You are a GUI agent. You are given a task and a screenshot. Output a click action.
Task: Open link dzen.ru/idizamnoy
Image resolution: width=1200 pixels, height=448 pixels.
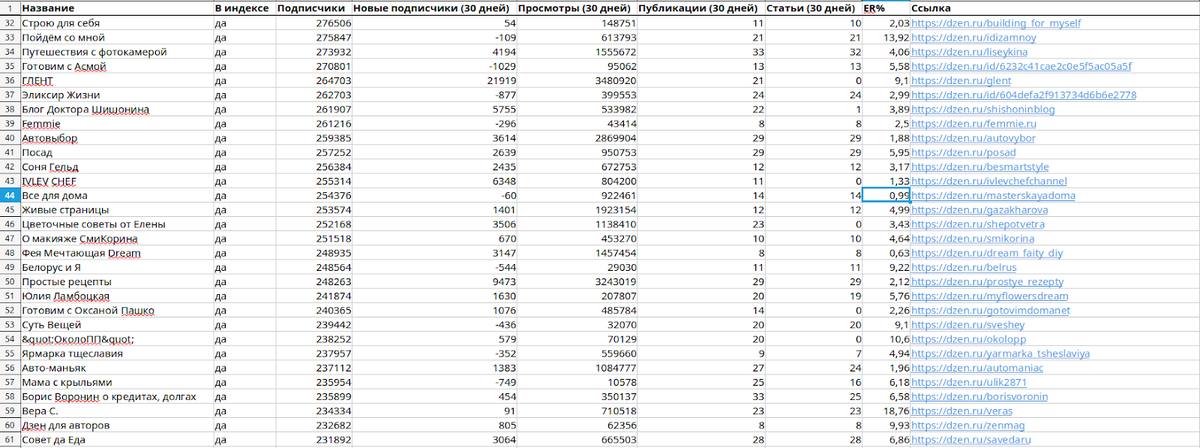click(x=975, y=37)
